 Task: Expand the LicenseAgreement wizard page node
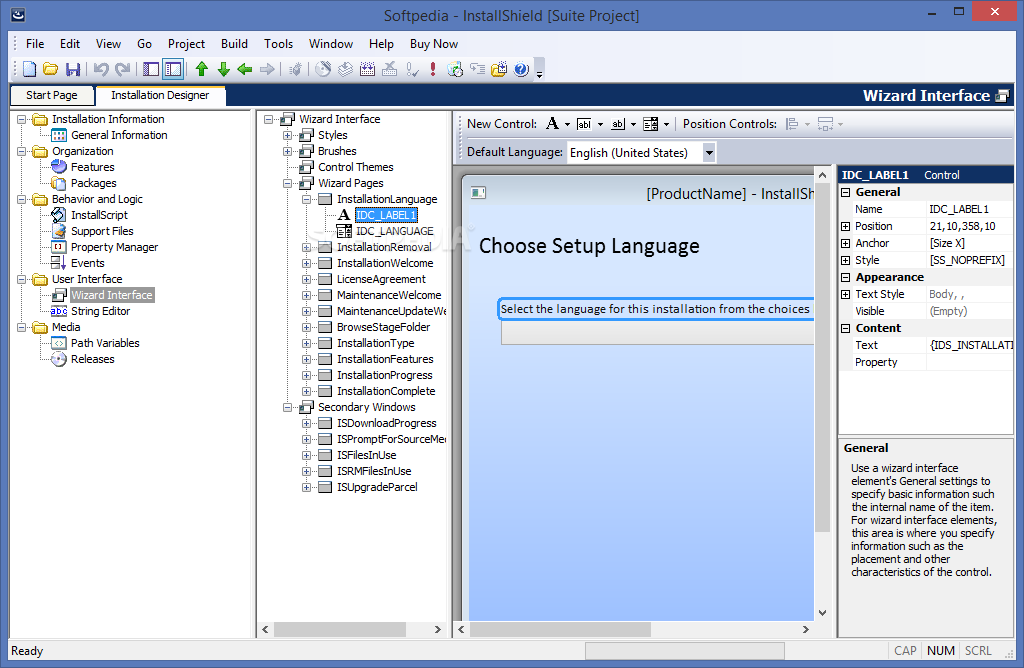(307, 279)
